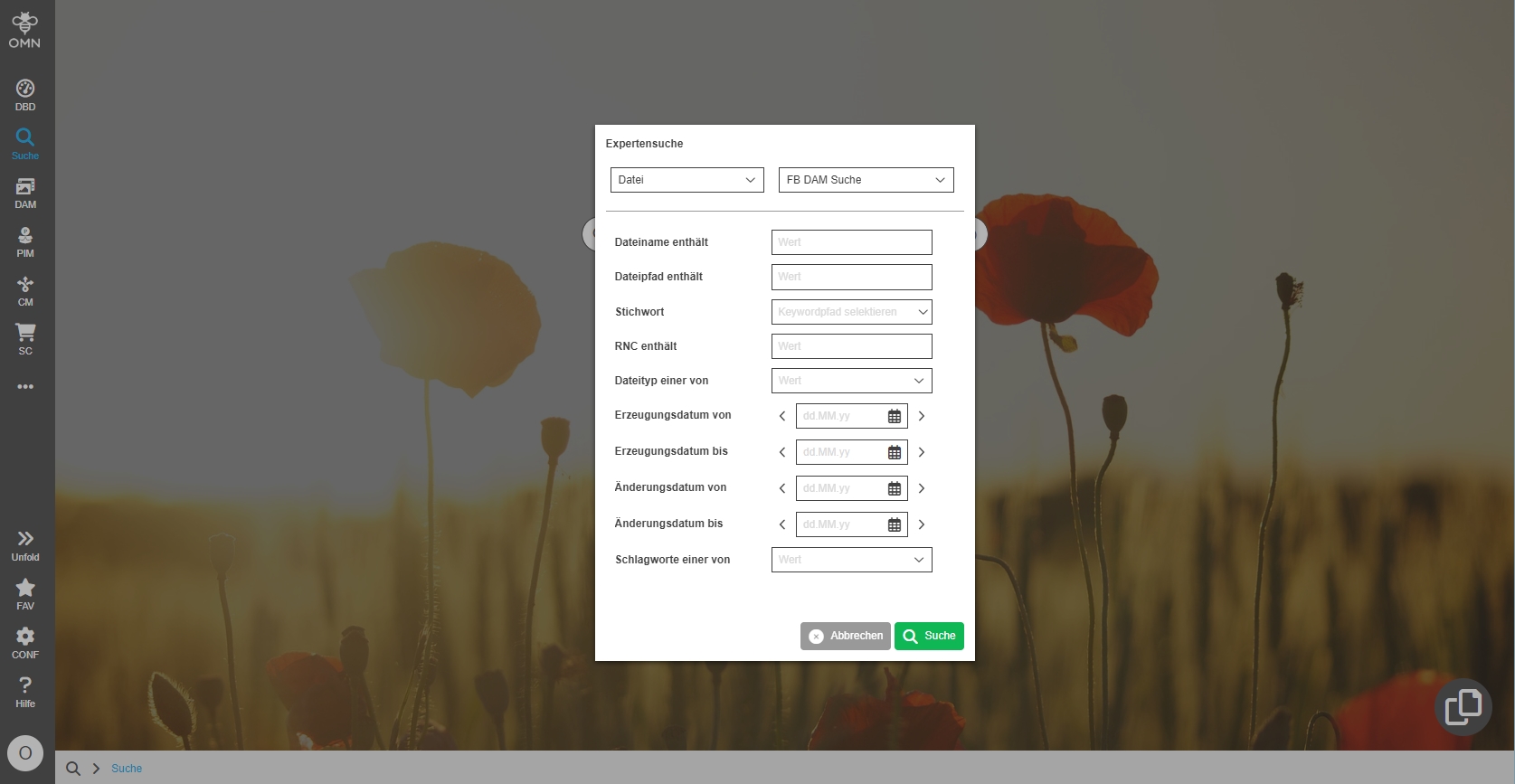Open FAV favorites
This screenshot has width=1515, height=784.
(x=25, y=594)
